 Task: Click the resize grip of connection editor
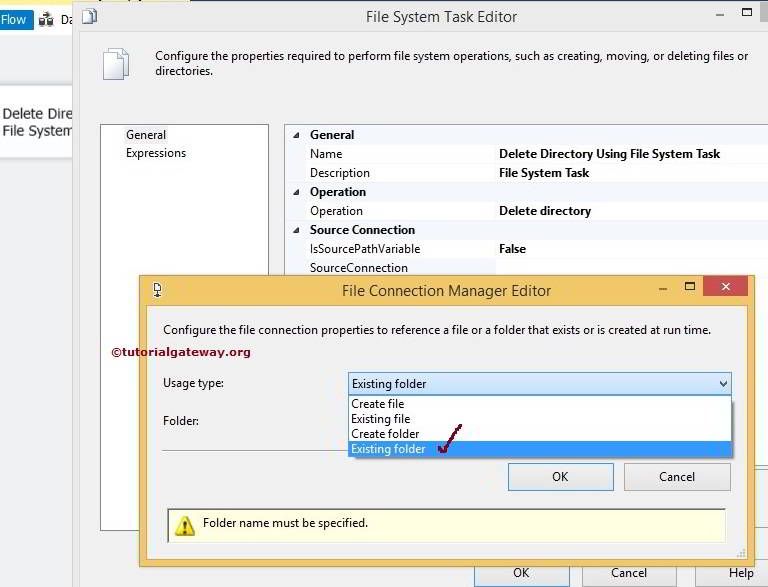pos(741,553)
